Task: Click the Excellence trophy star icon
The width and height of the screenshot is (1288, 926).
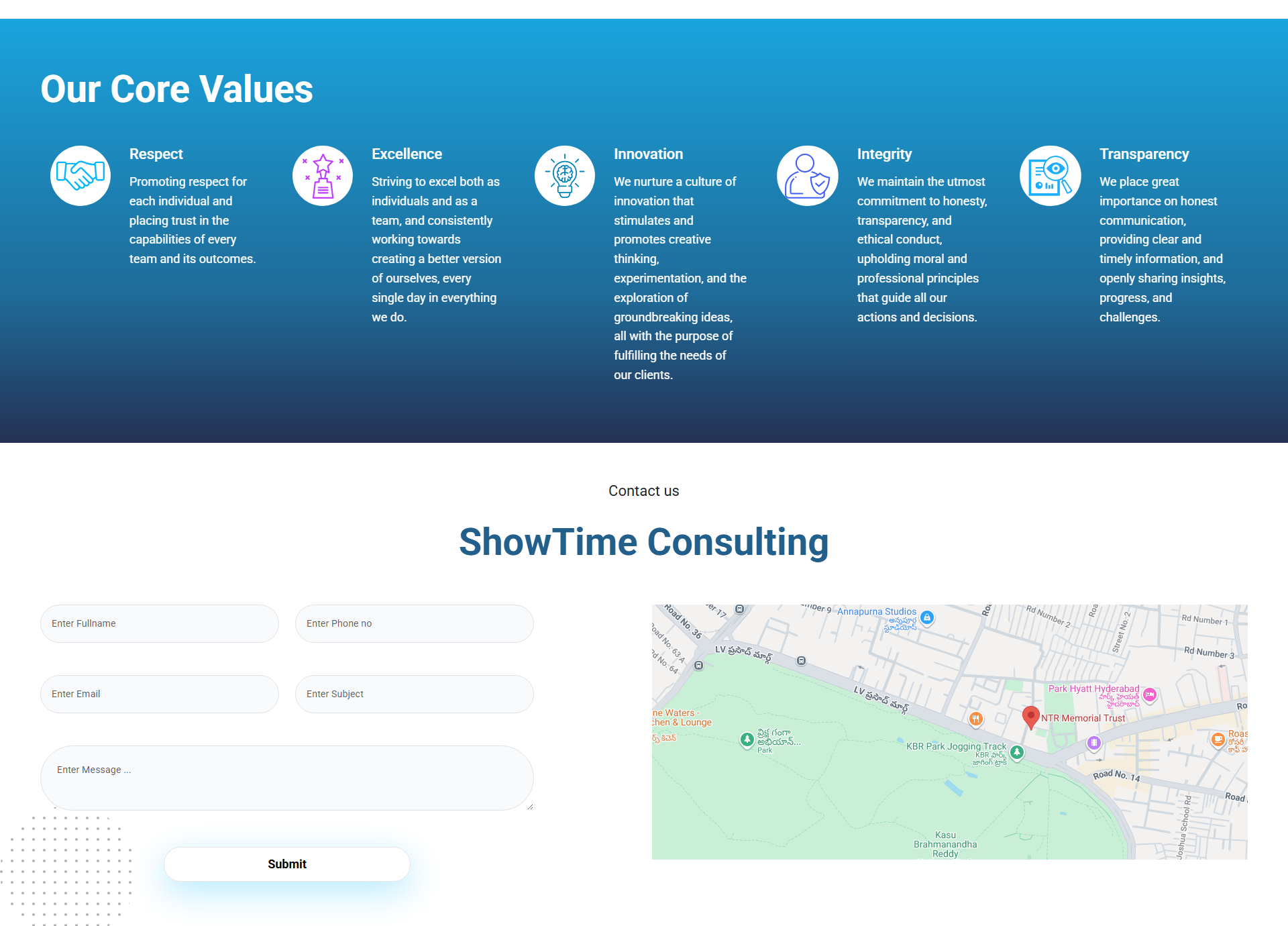Action: tap(323, 176)
